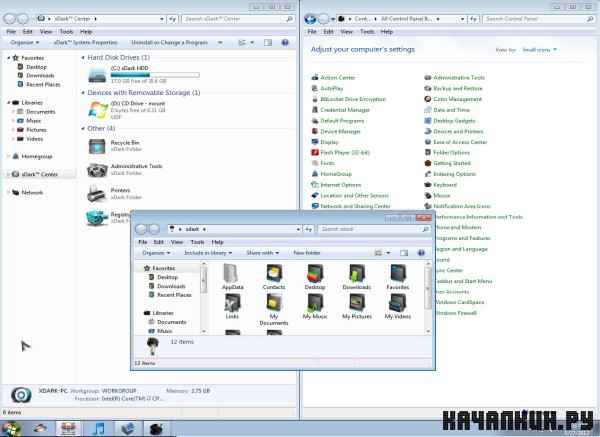The height and width of the screenshot is (437, 600).
Task: Click Uninstall or Change a Program
Action: click(170, 42)
